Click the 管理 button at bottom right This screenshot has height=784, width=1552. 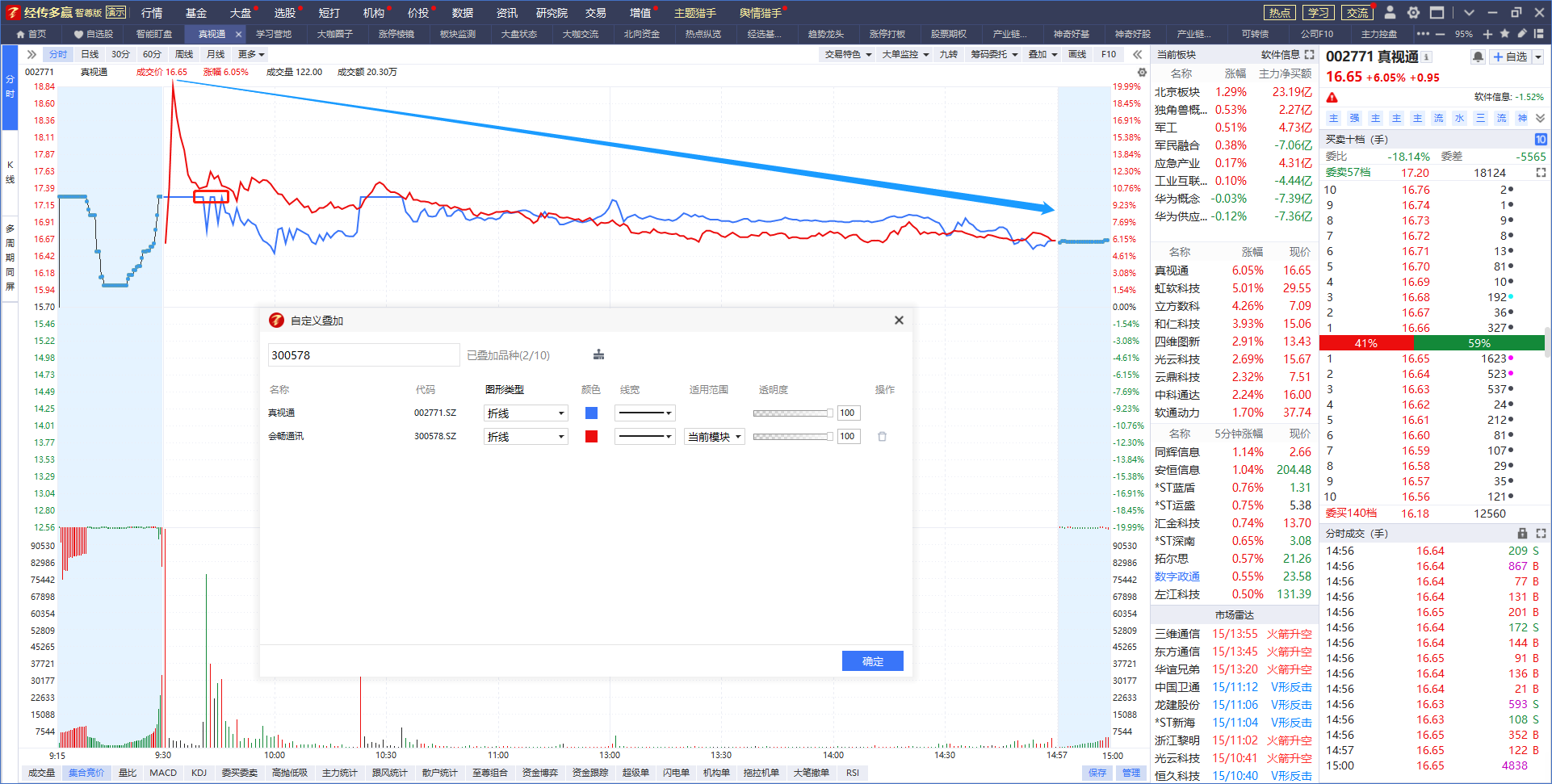tap(1131, 773)
